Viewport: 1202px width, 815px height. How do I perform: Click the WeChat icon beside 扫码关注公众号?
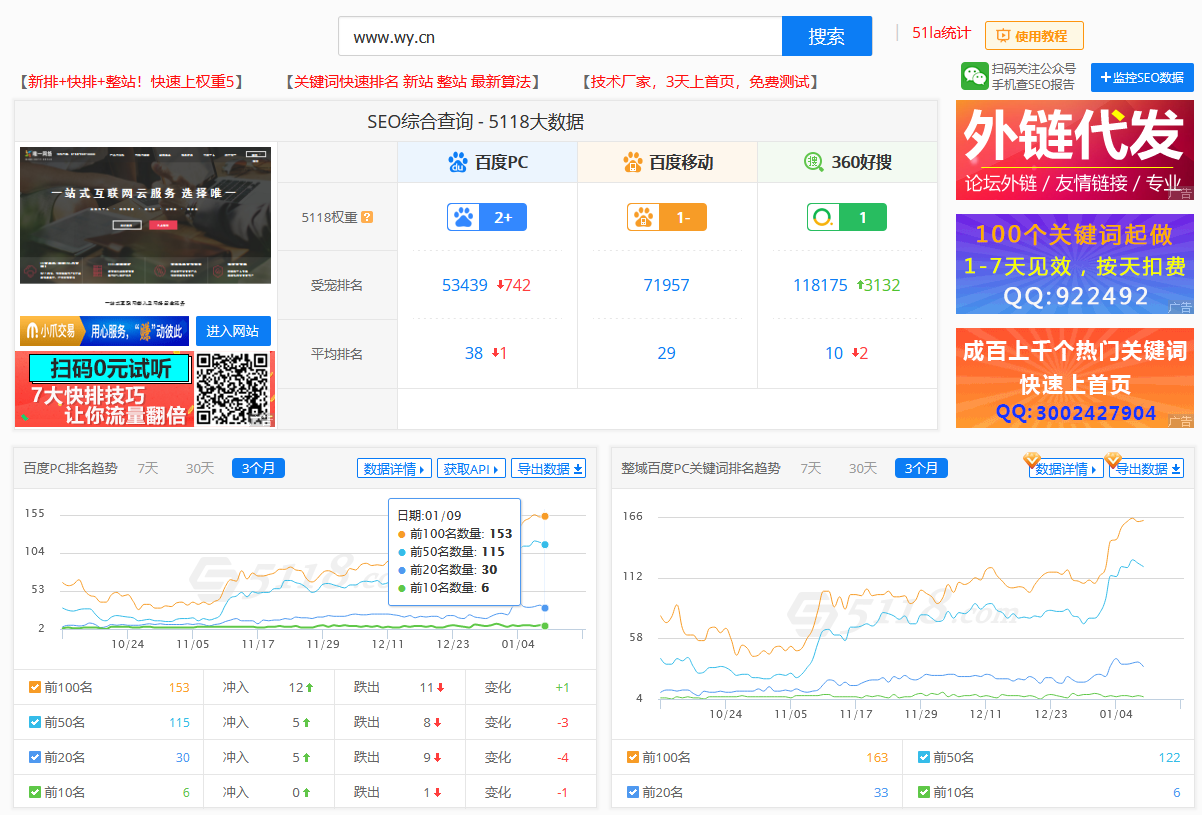click(975, 76)
